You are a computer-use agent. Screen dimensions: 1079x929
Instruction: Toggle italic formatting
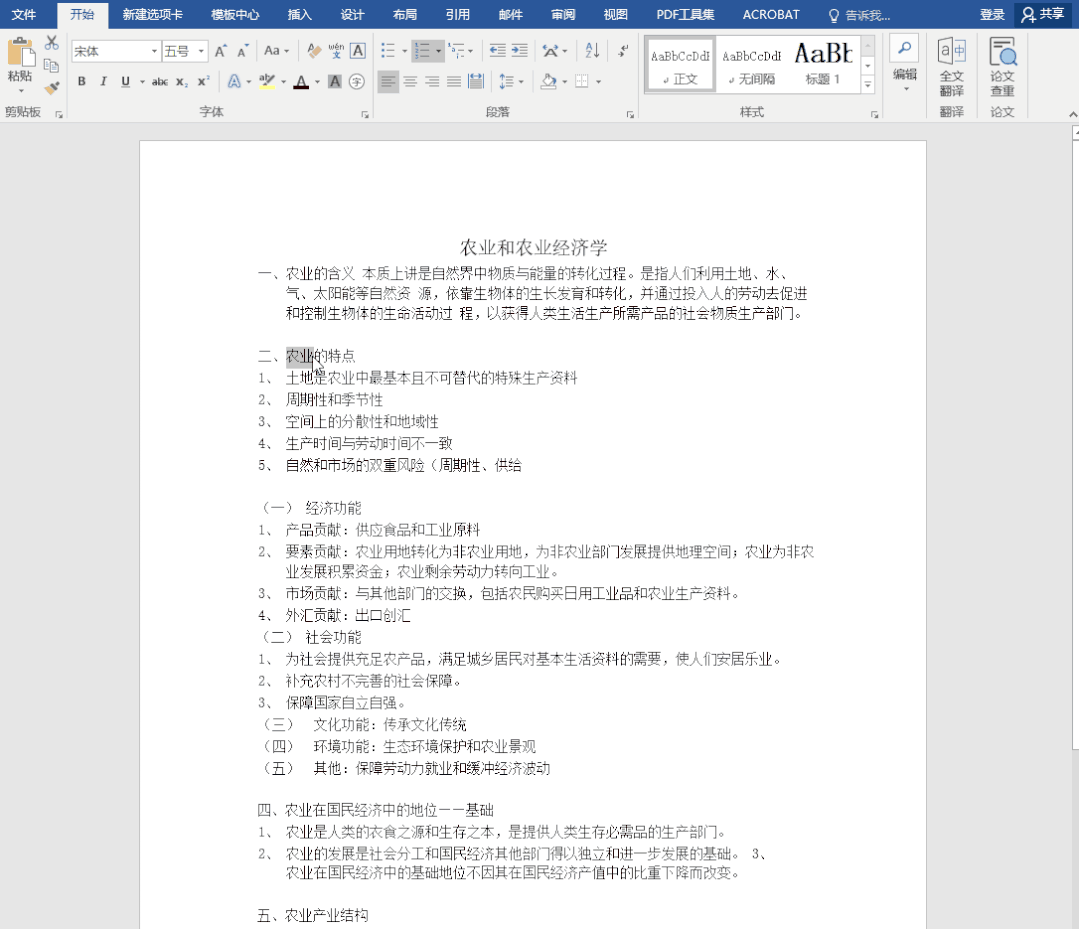[103, 82]
